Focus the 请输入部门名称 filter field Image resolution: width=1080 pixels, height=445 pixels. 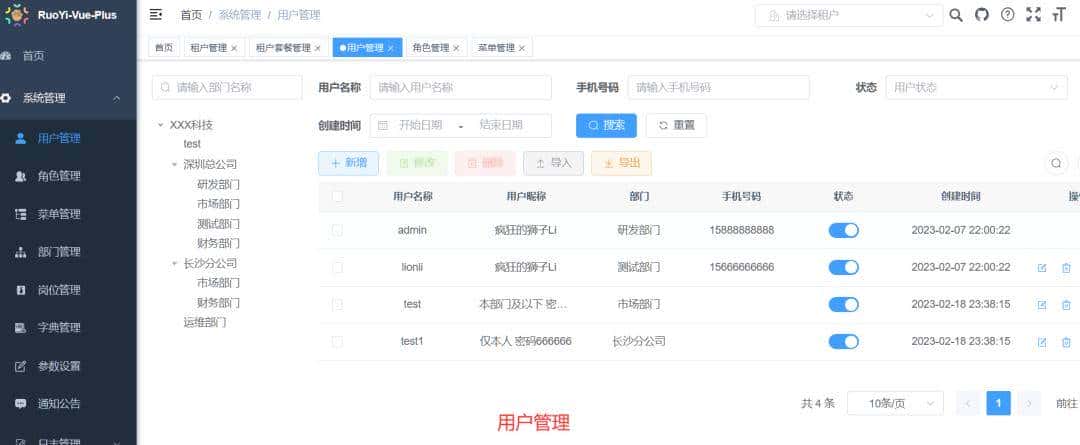tap(227, 87)
